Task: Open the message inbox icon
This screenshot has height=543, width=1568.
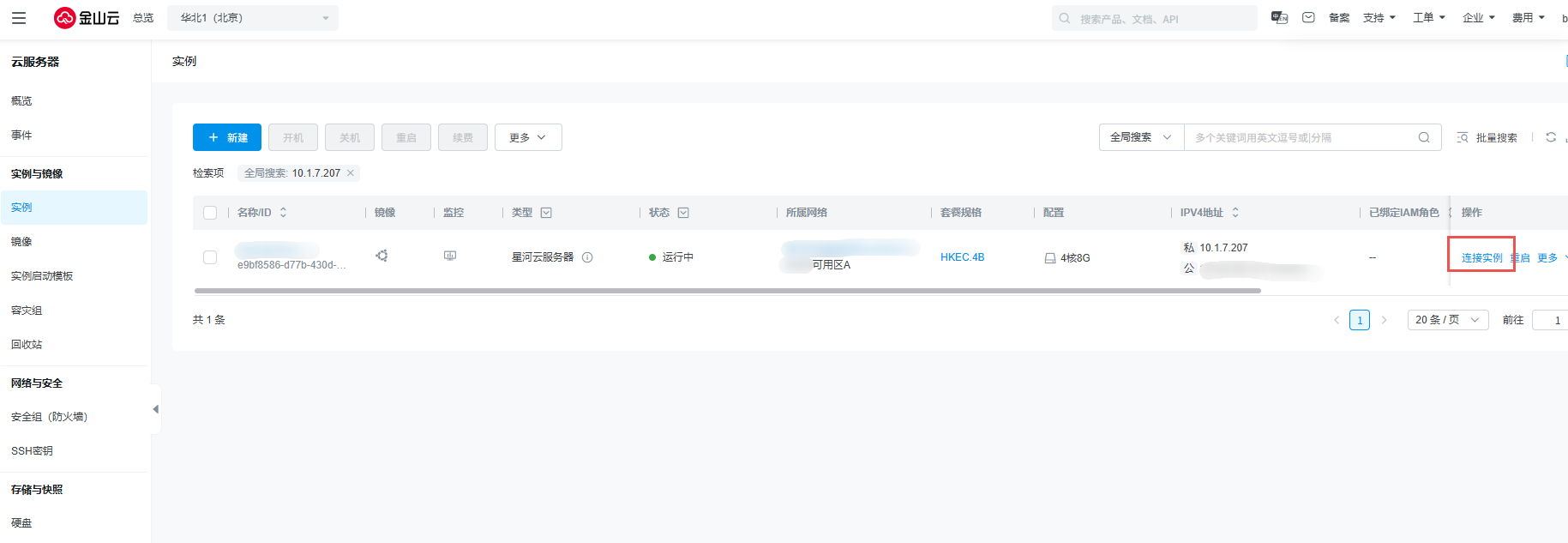Action: point(1308,18)
